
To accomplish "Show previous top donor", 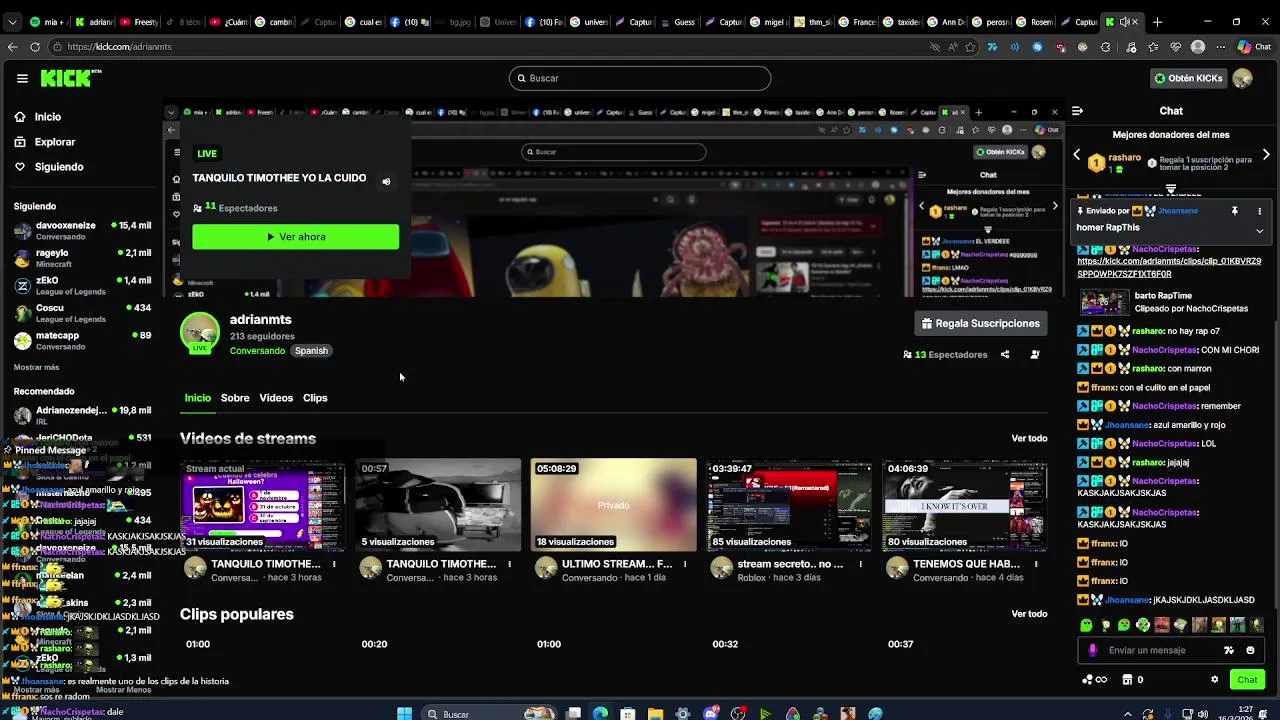I will 1077,155.
